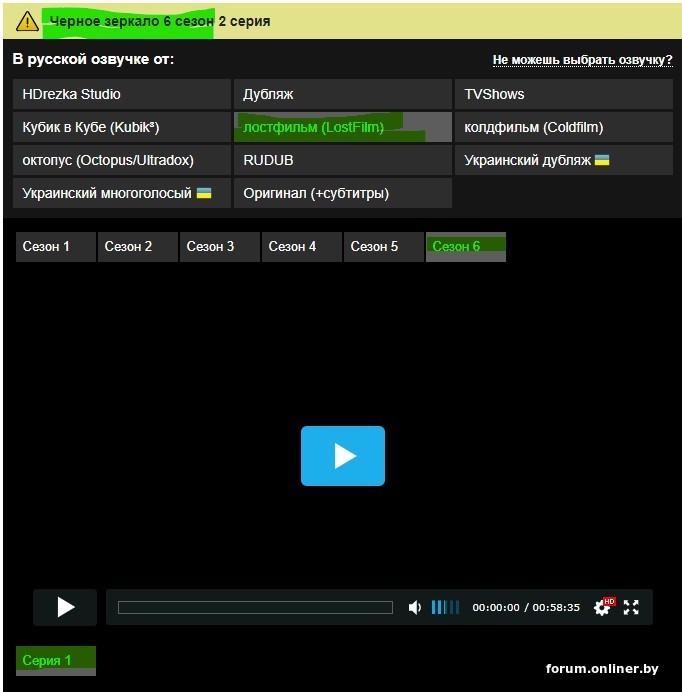Switch to Сезон 5 tab
The width and height of the screenshot is (682, 692).
pos(384,247)
